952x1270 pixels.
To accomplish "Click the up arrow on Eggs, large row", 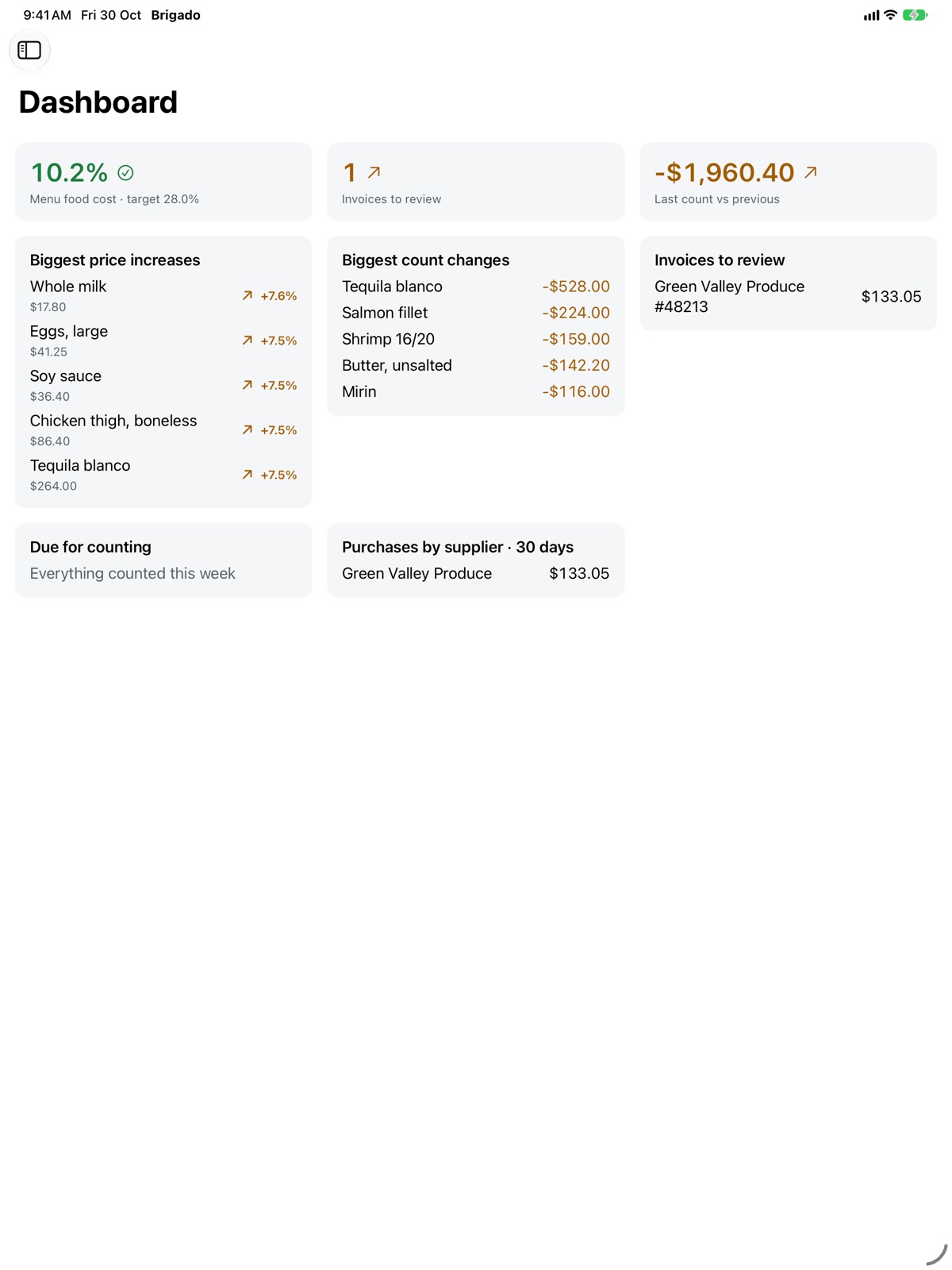I will pos(248,340).
